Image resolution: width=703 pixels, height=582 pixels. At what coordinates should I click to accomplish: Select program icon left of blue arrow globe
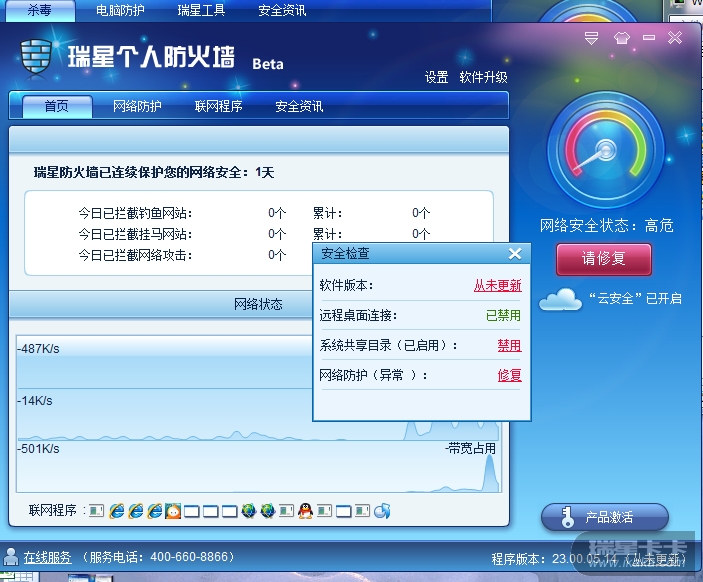pyautogui.click(x=362, y=511)
